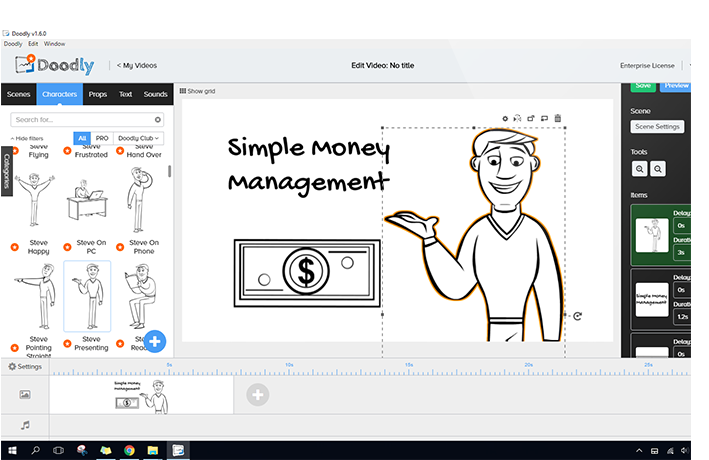Go back to My Videos
This screenshot has height=460, width=709.
point(136,65)
